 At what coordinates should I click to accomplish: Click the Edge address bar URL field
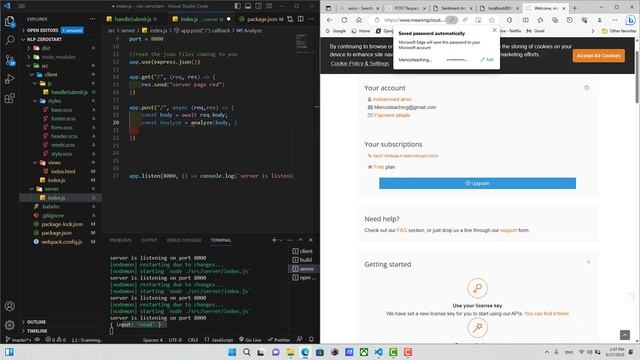[x=413, y=20]
